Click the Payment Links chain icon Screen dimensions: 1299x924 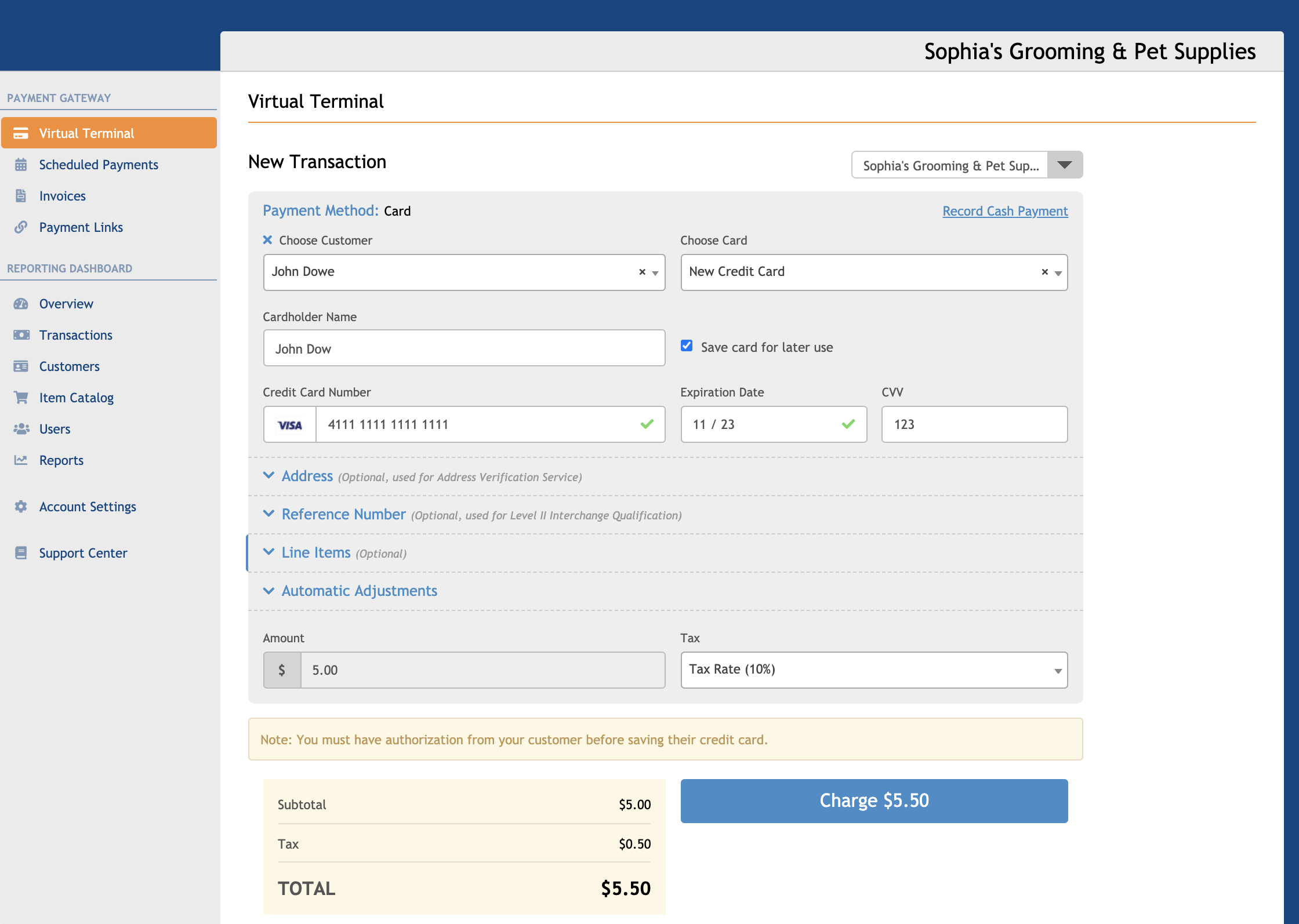click(21, 227)
